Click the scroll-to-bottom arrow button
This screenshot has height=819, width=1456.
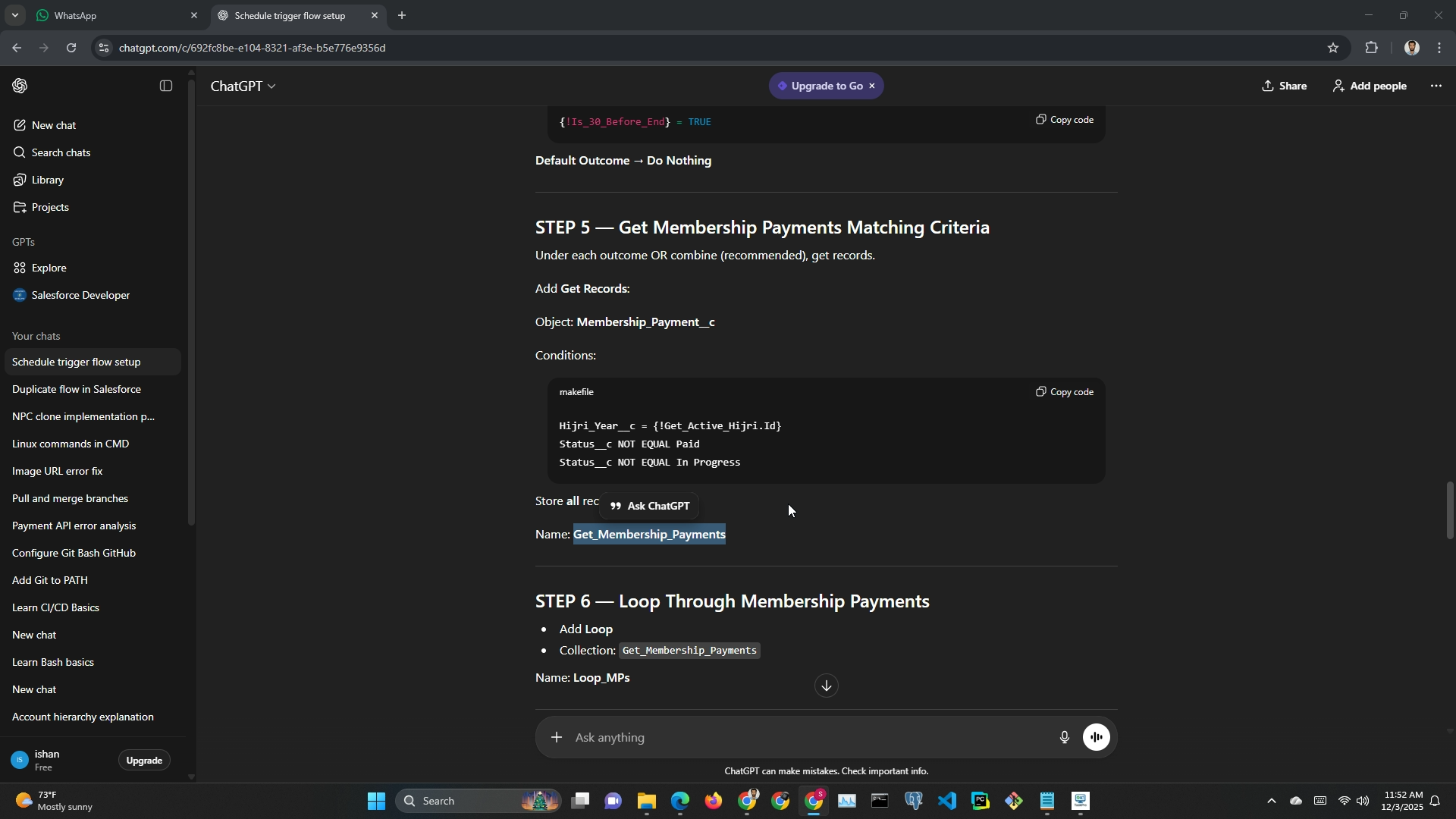click(x=826, y=686)
